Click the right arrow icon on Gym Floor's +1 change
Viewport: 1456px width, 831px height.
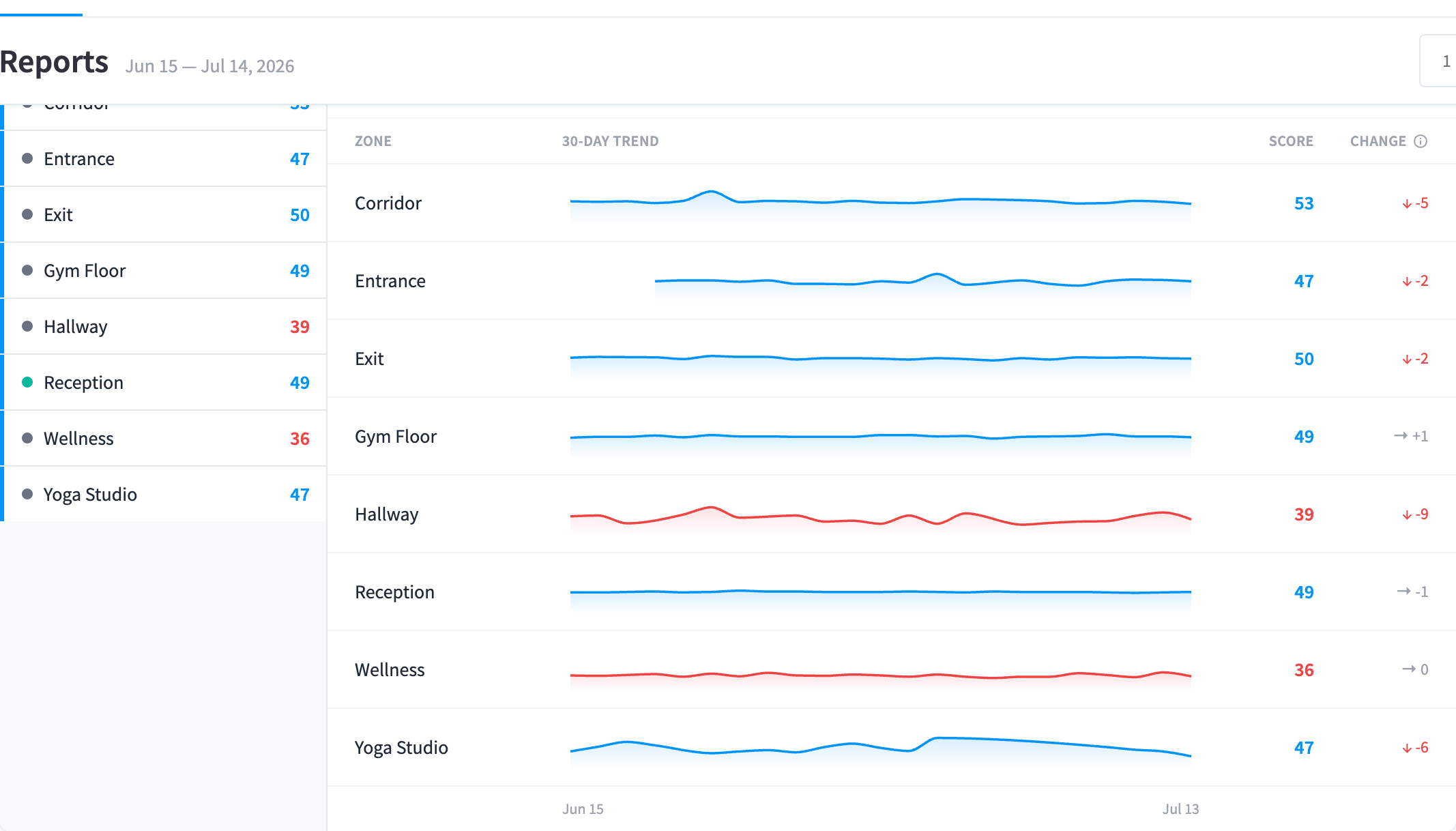1401,435
